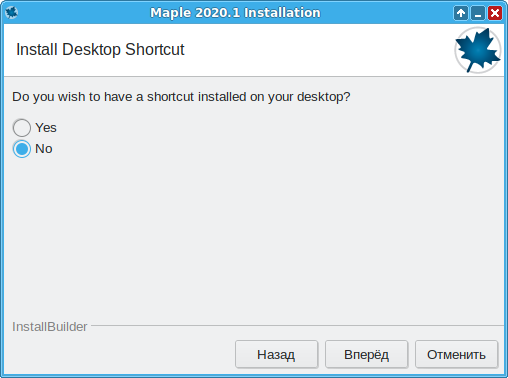
Task: Click the InstallBuilder label
Action: [x=50, y=327]
